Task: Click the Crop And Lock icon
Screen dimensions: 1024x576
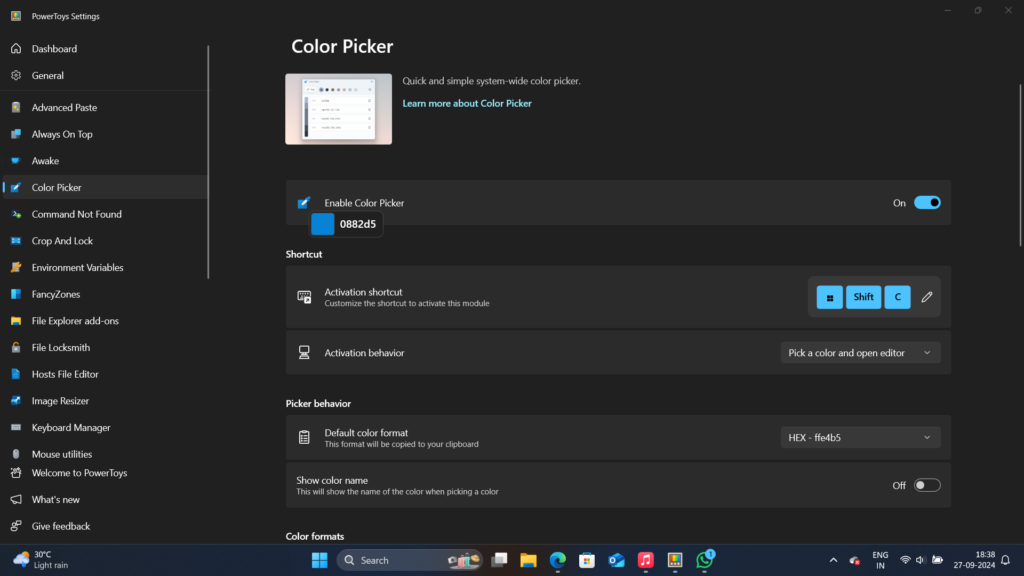Action: click(16, 241)
